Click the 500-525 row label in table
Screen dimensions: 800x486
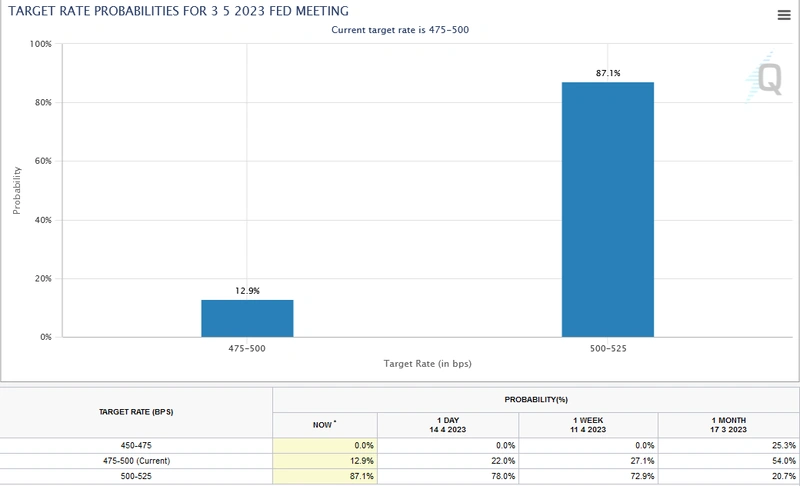(x=136, y=477)
